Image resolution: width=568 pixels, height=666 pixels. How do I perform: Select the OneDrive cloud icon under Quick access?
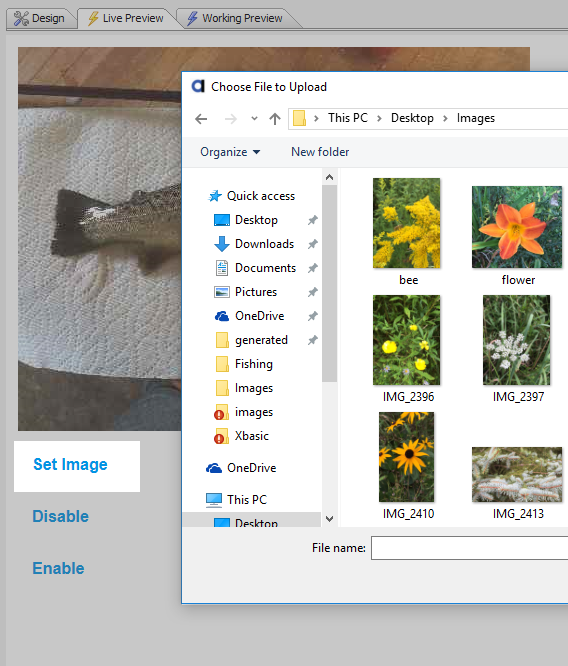(x=222, y=316)
